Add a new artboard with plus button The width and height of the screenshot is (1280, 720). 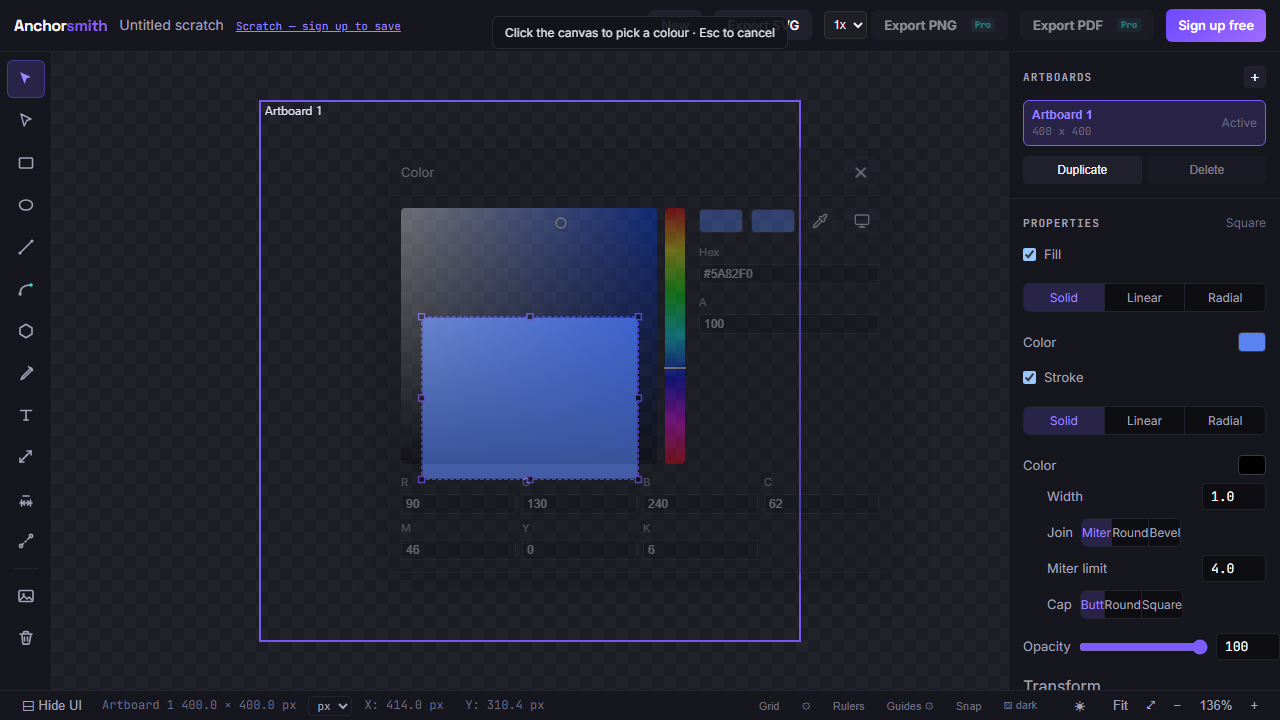pyautogui.click(x=1254, y=77)
